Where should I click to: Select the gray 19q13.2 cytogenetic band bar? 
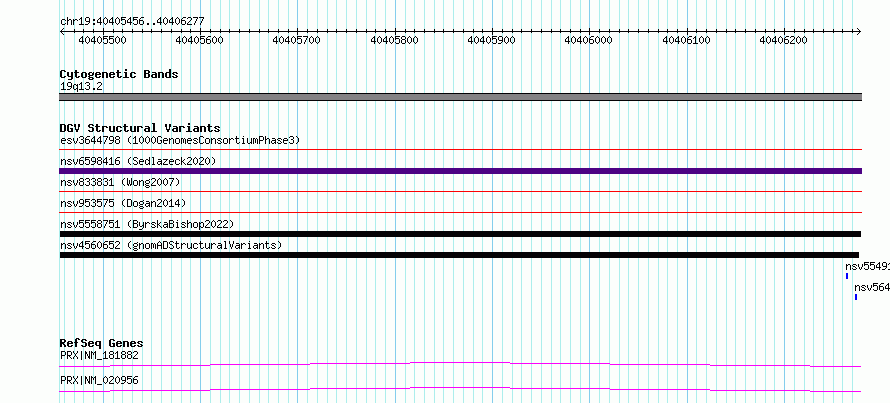tap(461, 96)
